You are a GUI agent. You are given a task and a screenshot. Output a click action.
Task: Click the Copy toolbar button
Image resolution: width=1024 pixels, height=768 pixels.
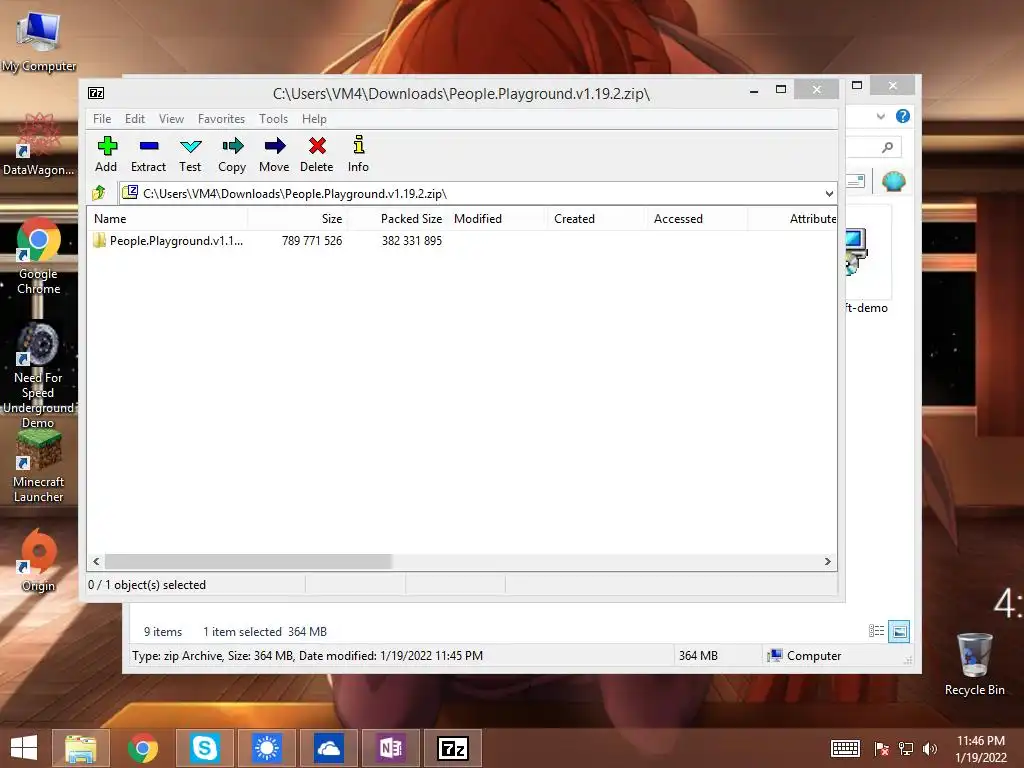click(x=232, y=154)
